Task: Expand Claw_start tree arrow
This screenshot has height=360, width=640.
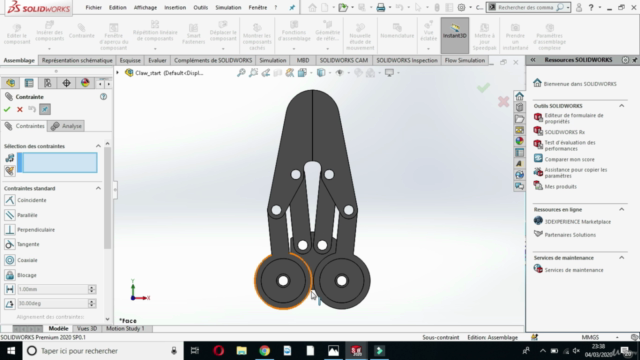Action: 118,73
